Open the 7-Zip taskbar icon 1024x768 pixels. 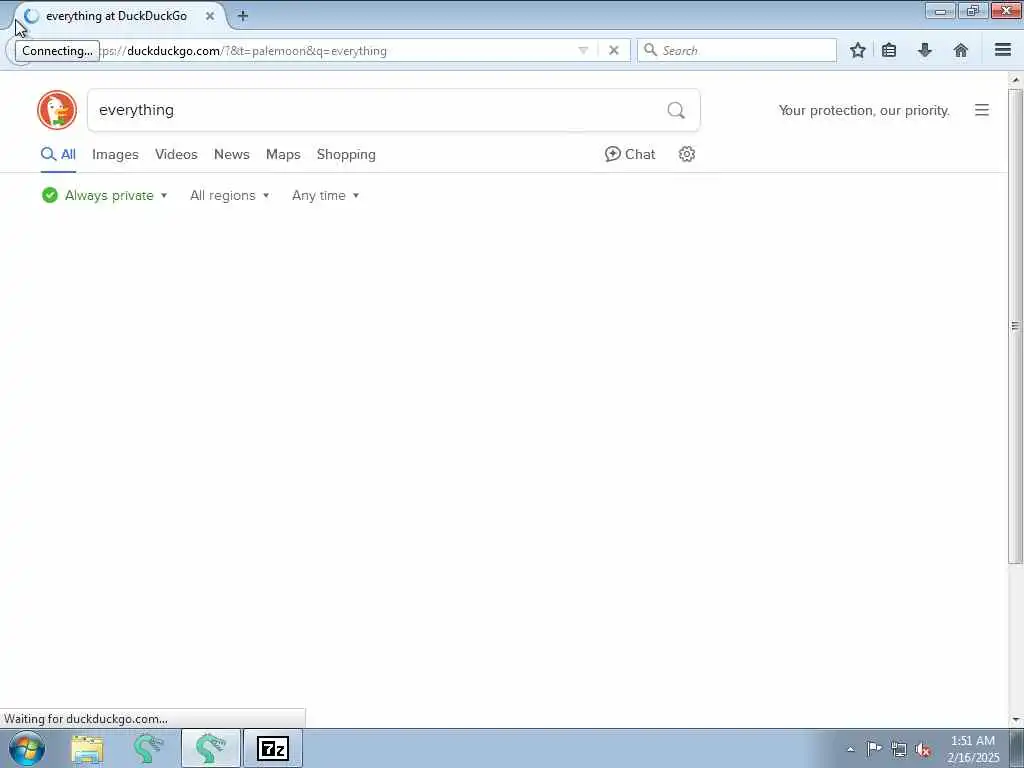273,748
